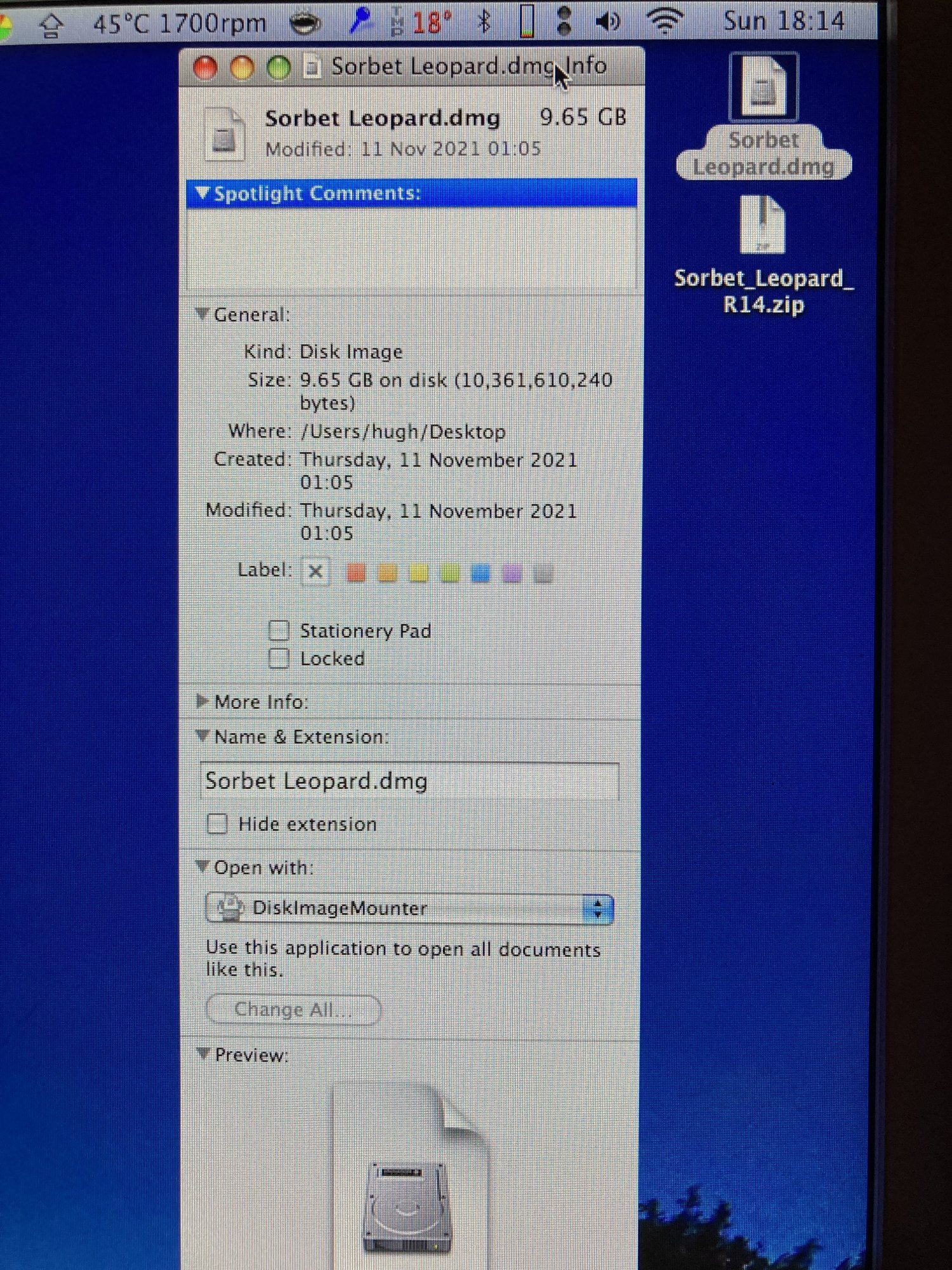
Task: Click the file icon in the Info header
Action: [x=225, y=134]
